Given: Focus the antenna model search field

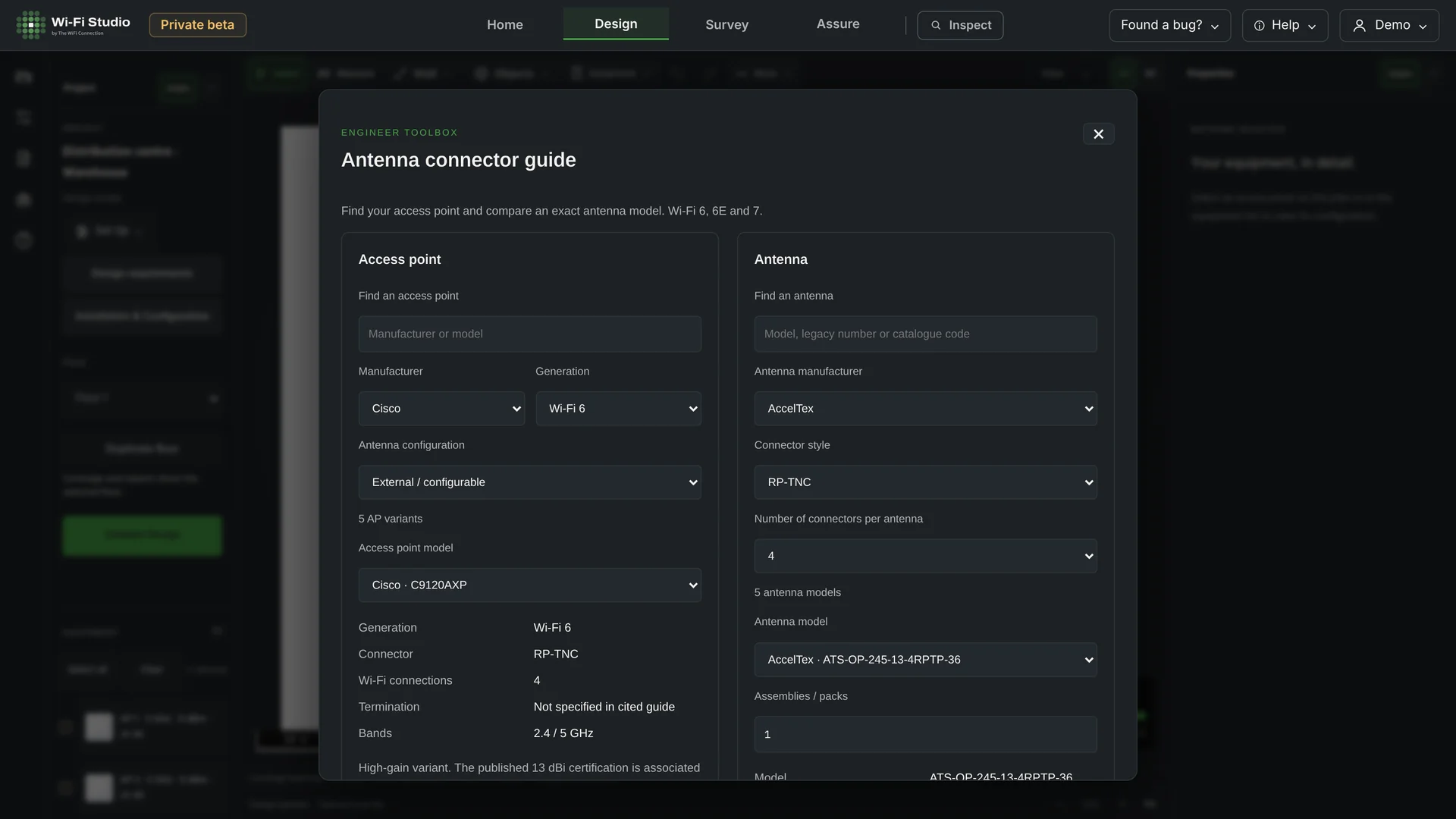Looking at the screenshot, I should point(925,334).
